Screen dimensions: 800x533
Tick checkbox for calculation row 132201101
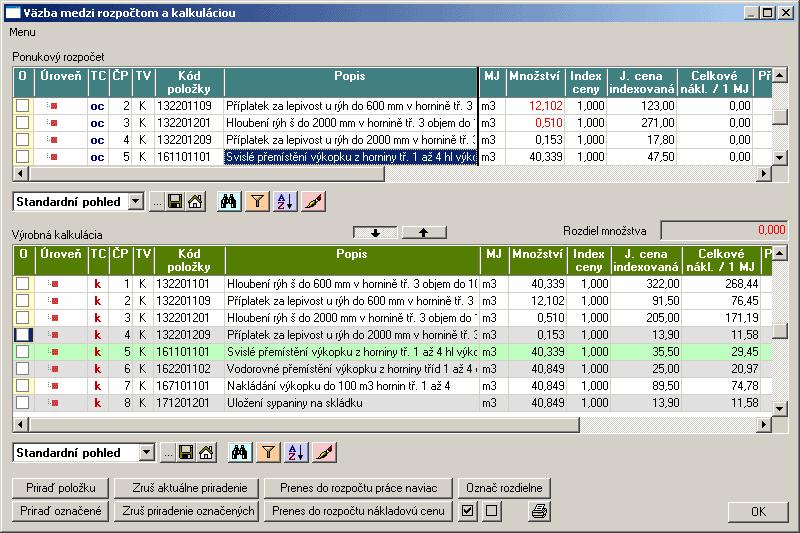pos(22,284)
